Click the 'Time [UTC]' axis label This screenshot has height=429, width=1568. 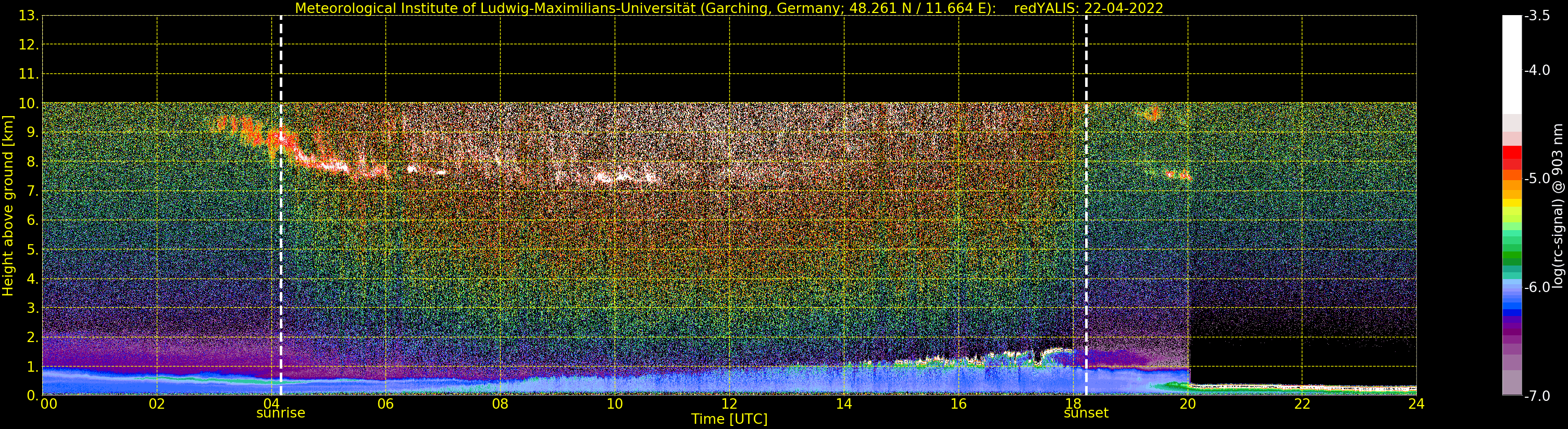tap(729, 419)
